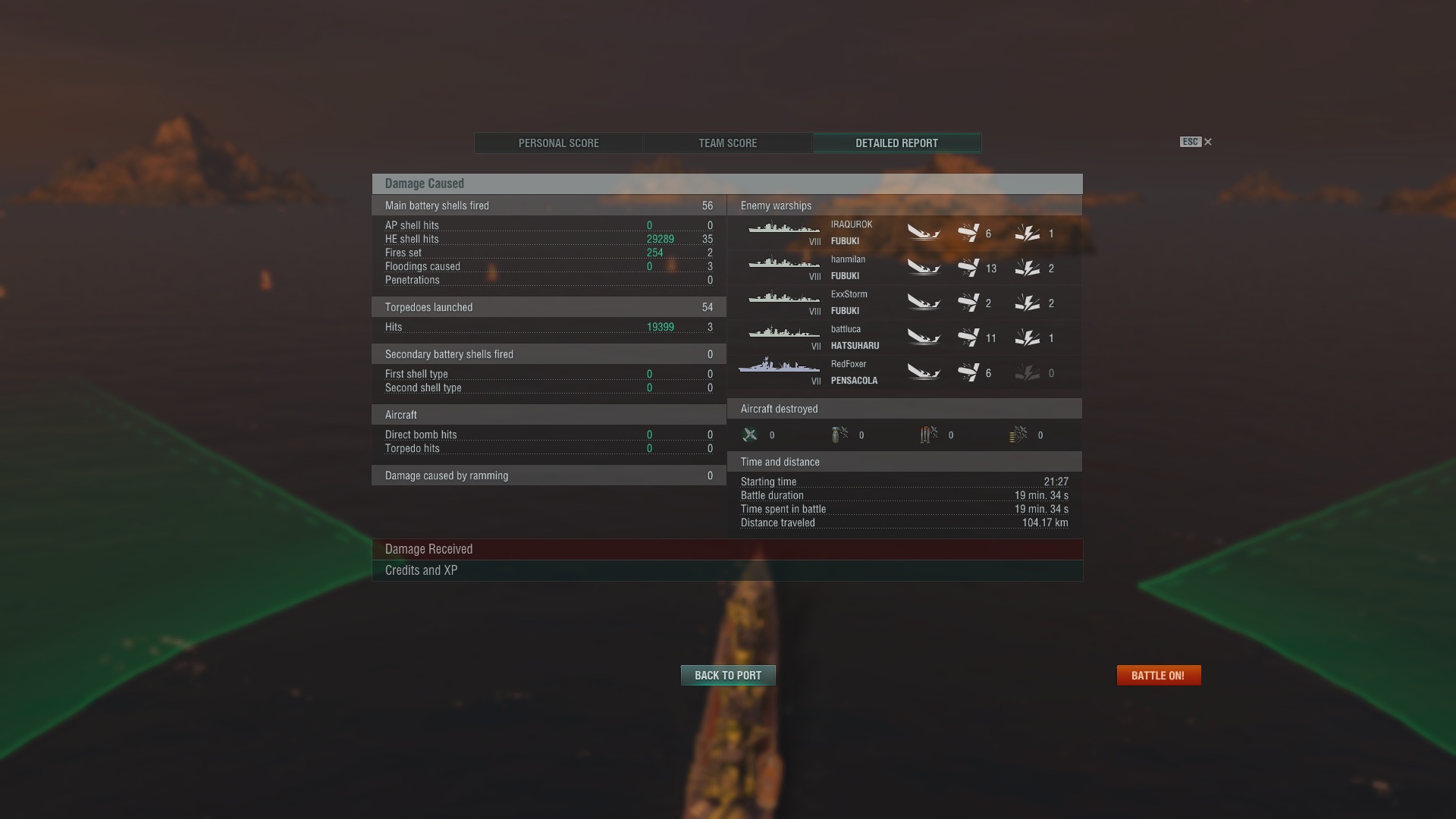Close the report with the ESC X button
Screen dimensions: 1456x819
click(x=1197, y=142)
